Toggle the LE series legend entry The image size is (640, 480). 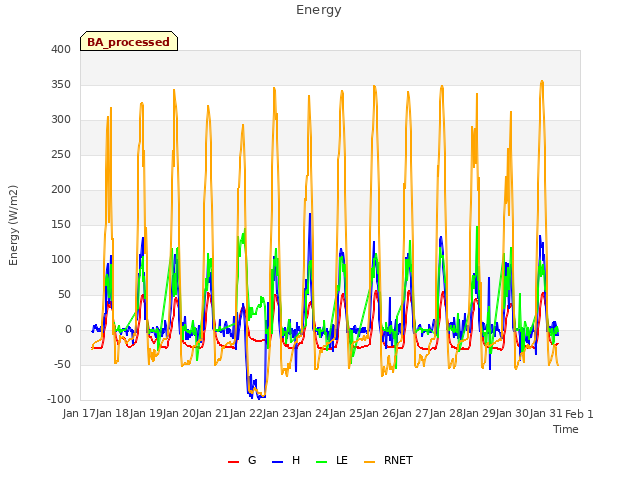(x=332, y=460)
